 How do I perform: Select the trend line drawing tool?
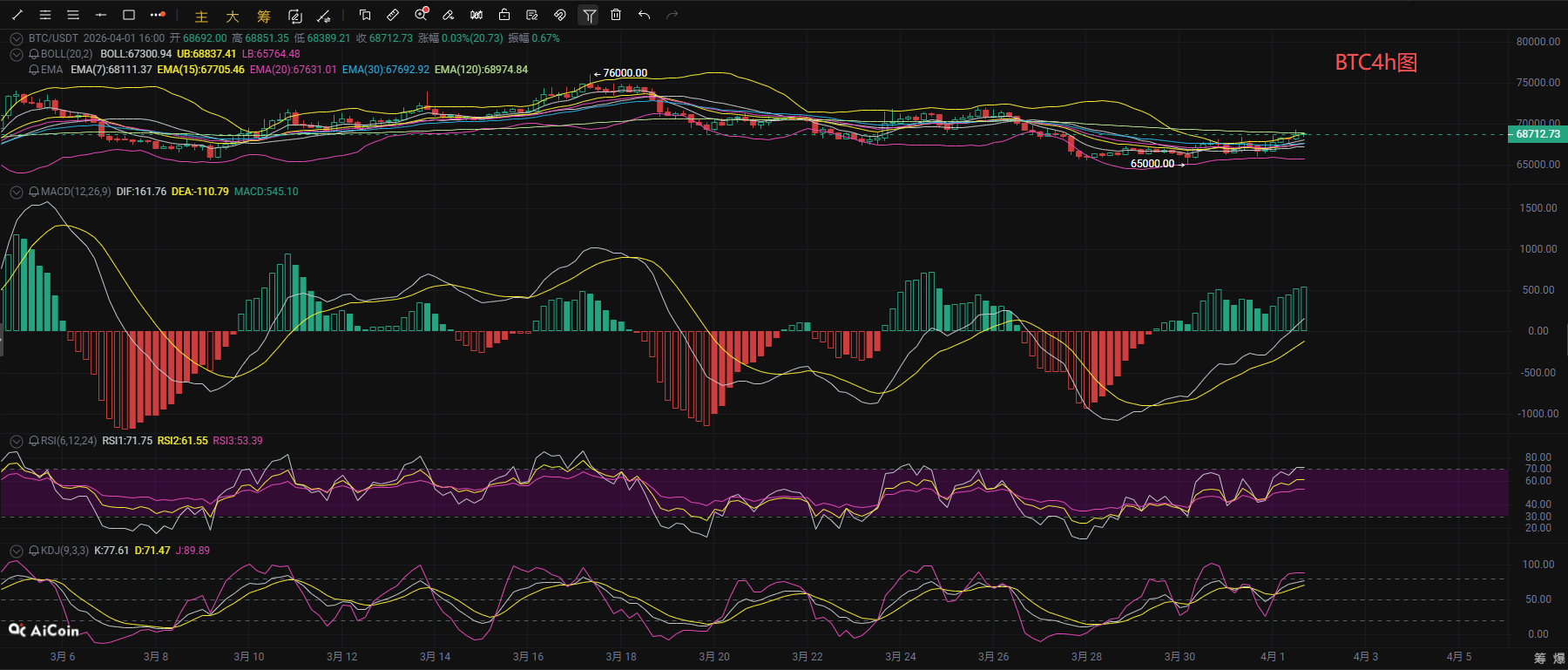pos(17,15)
